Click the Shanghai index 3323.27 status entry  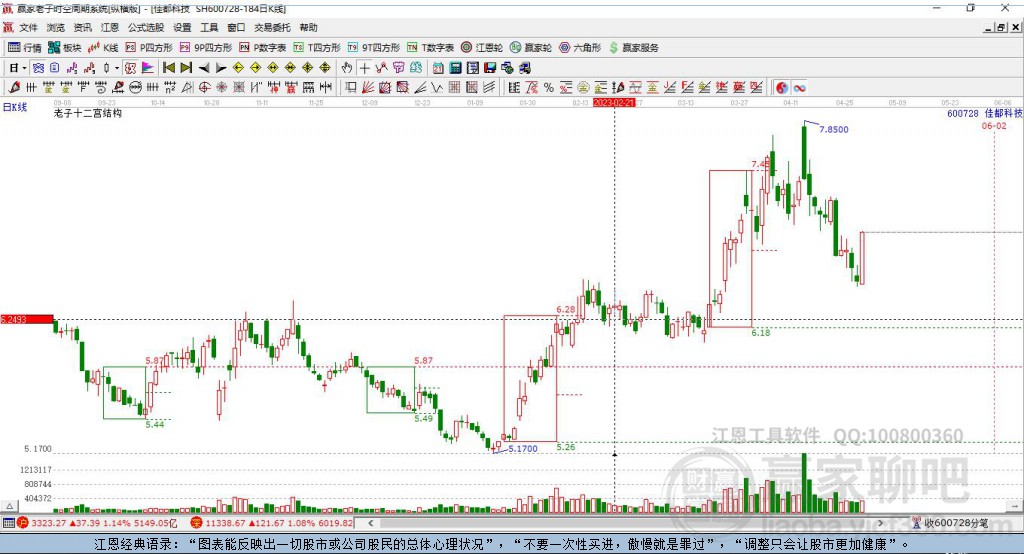click(x=97, y=523)
